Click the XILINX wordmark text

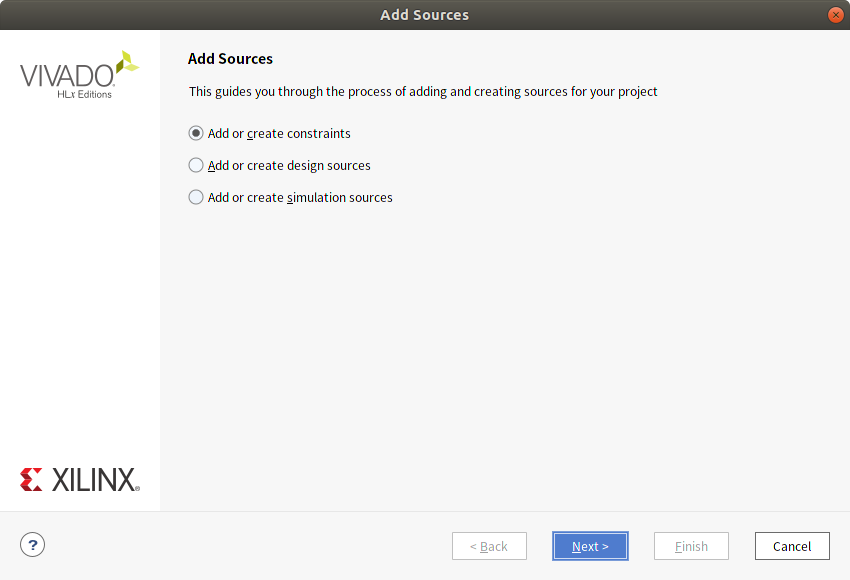(95, 480)
